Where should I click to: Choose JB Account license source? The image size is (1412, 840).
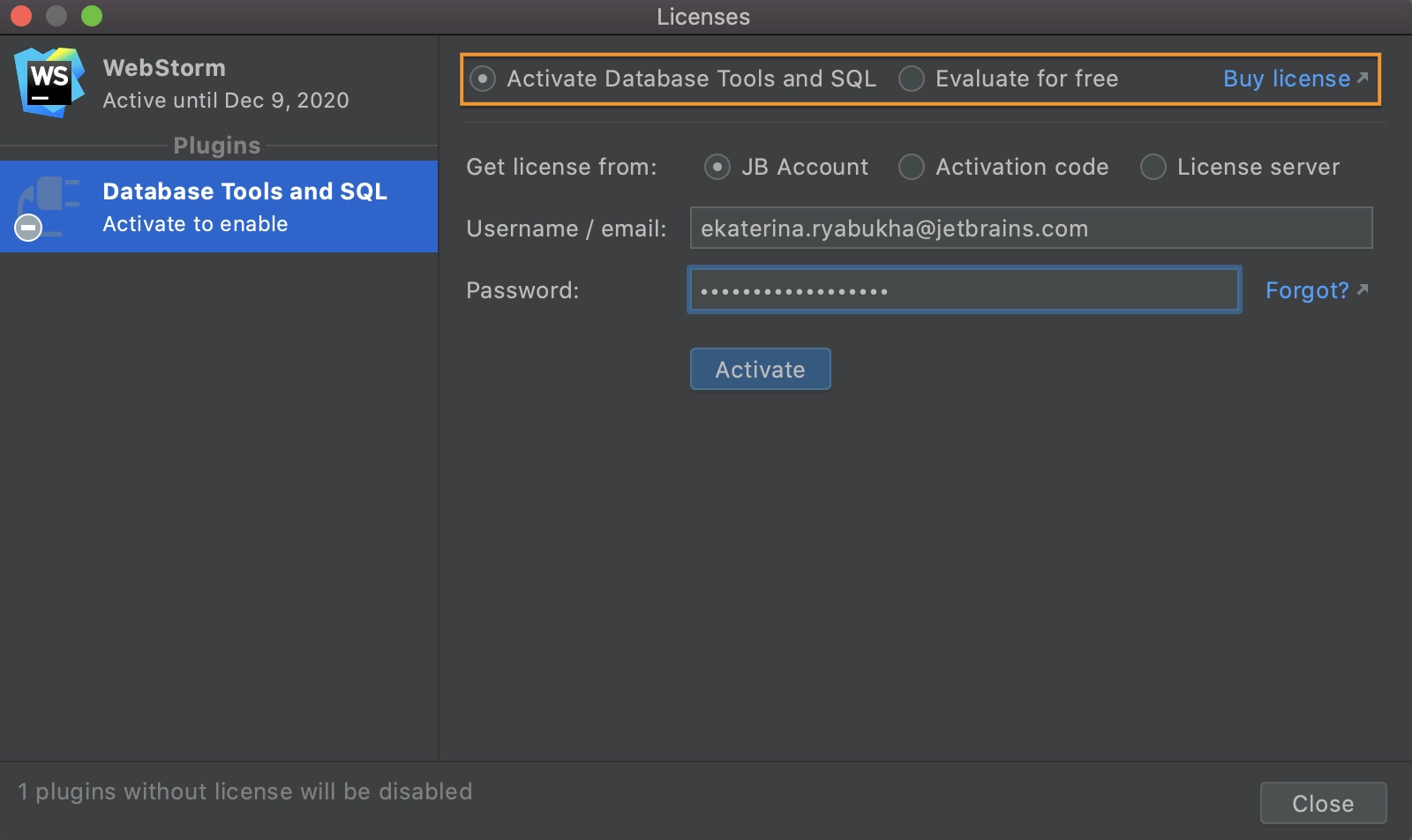coord(717,167)
